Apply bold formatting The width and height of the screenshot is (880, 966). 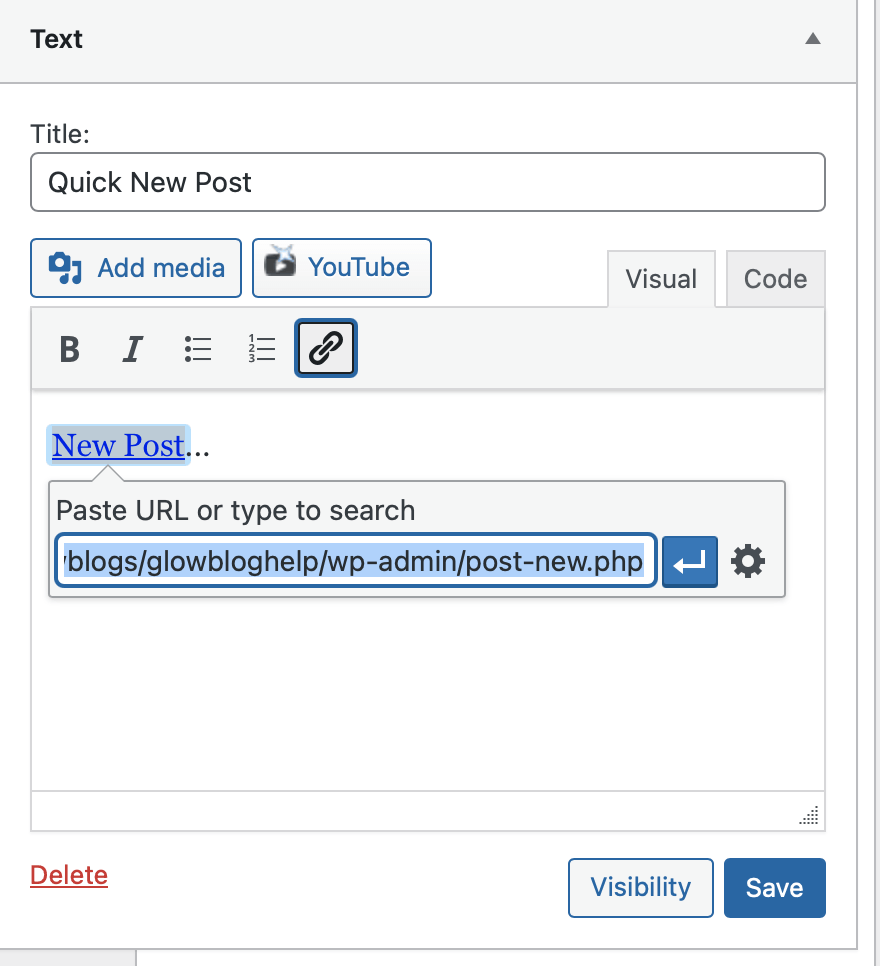[x=69, y=349]
